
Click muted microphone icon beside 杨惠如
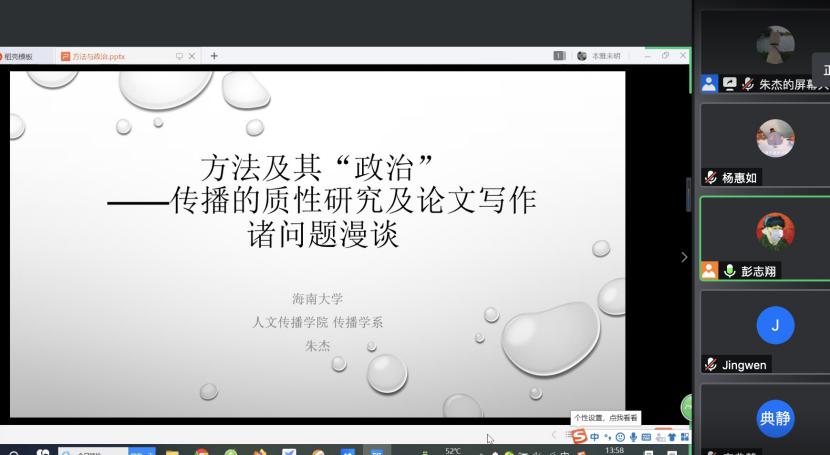coord(711,178)
